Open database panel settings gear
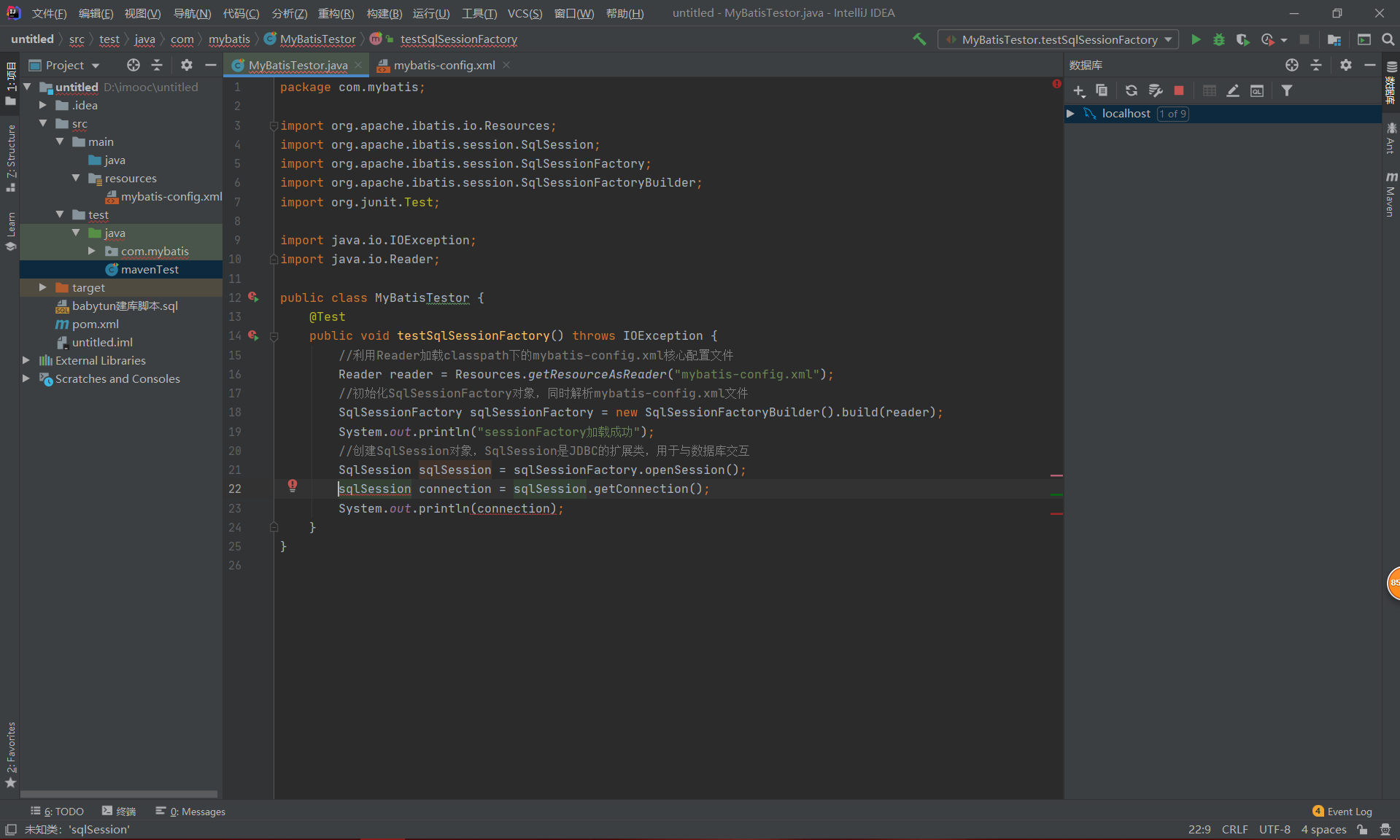1400x840 pixels. 1346,65
